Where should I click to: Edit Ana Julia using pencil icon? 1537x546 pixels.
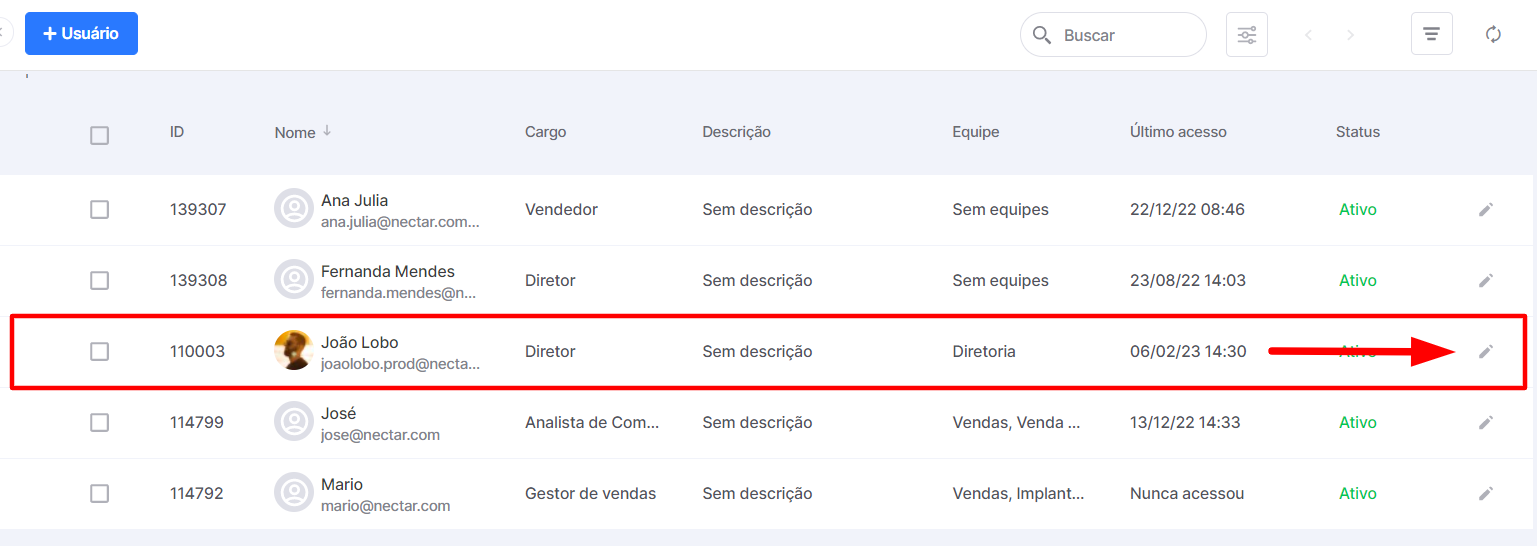(1486, 209)
